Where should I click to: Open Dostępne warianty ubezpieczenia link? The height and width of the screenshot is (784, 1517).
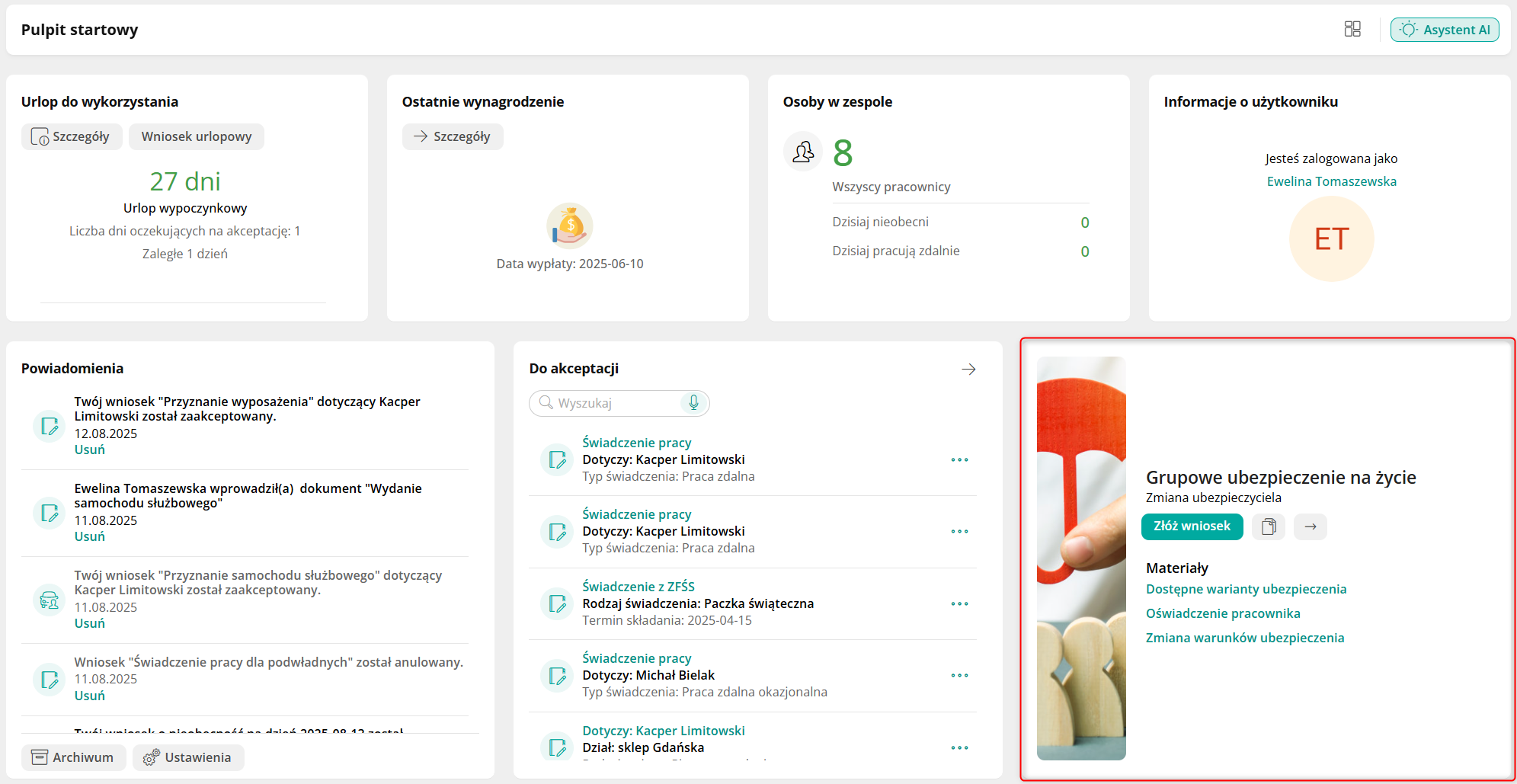[1246, 589]
